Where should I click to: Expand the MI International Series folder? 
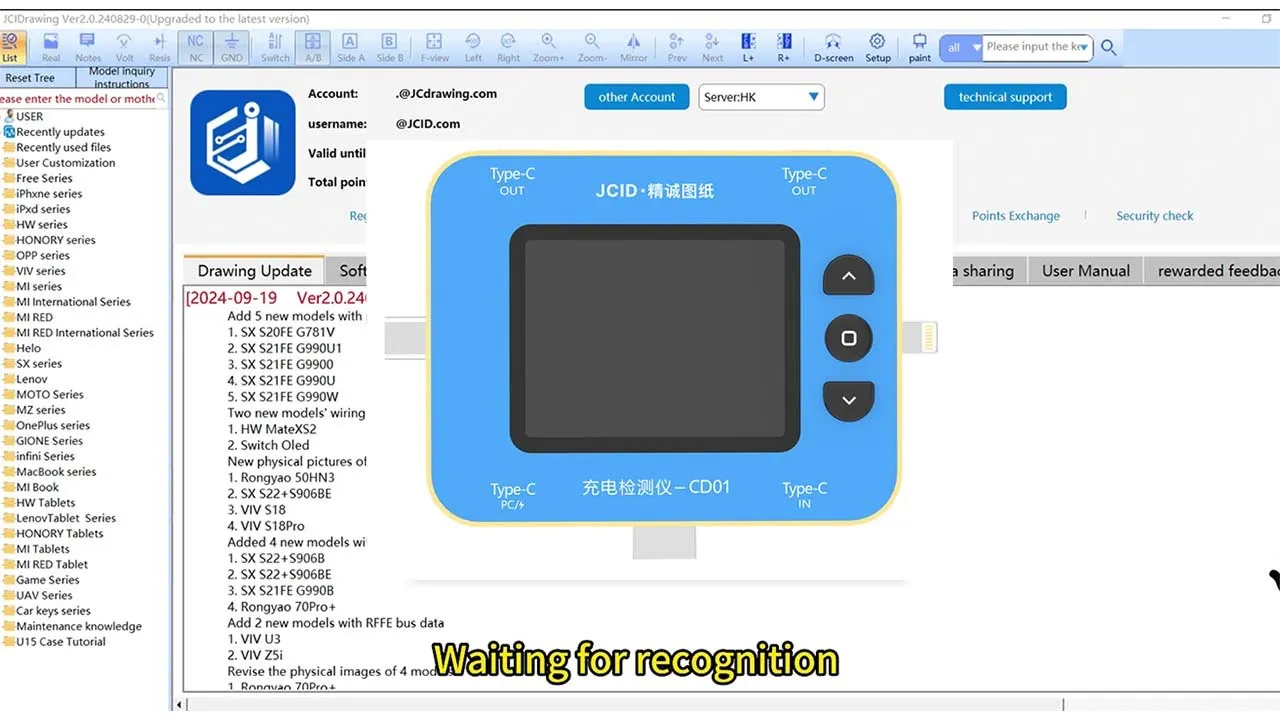(67, 302)
